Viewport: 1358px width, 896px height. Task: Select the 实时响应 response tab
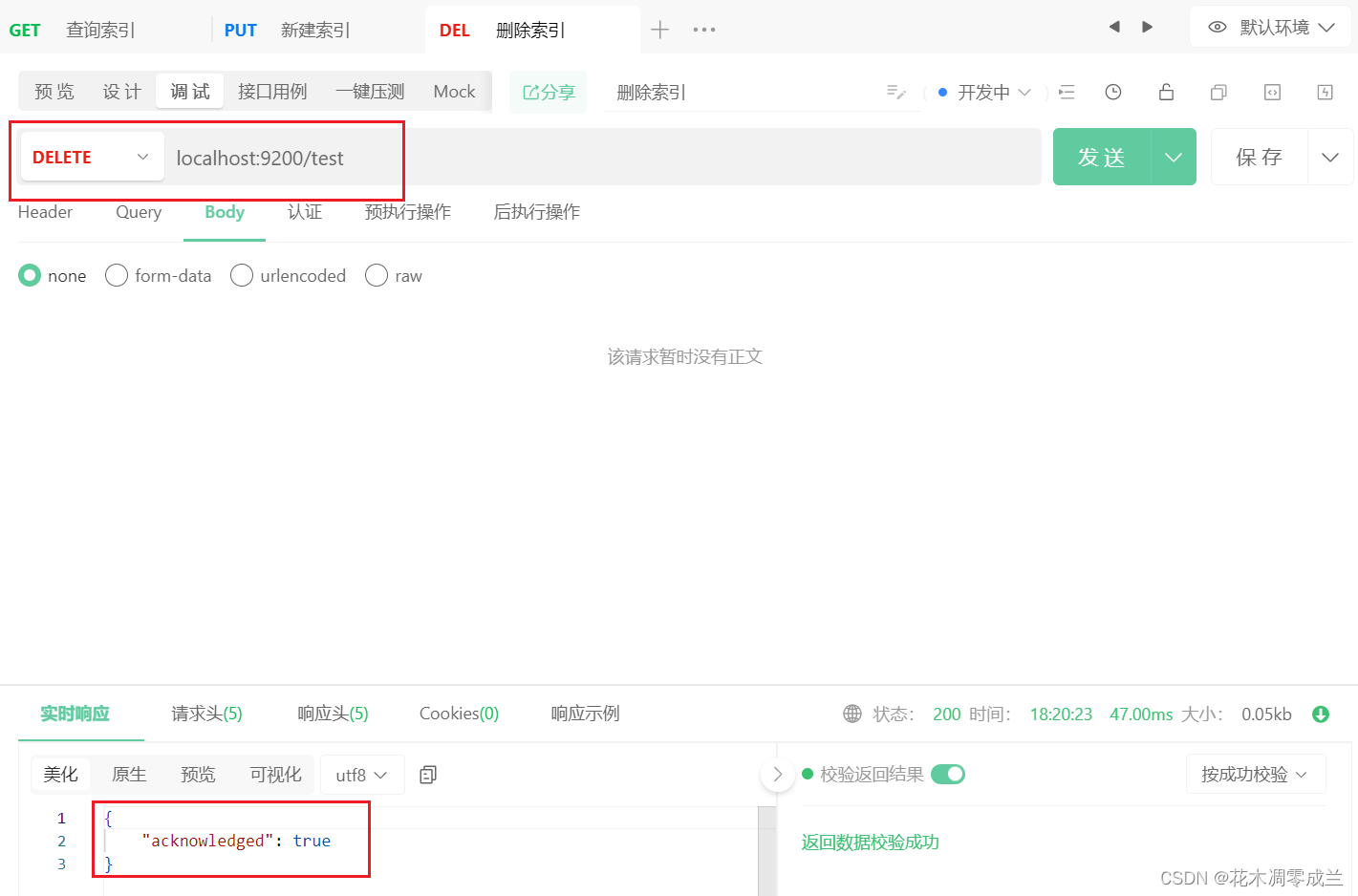point(75,714)
